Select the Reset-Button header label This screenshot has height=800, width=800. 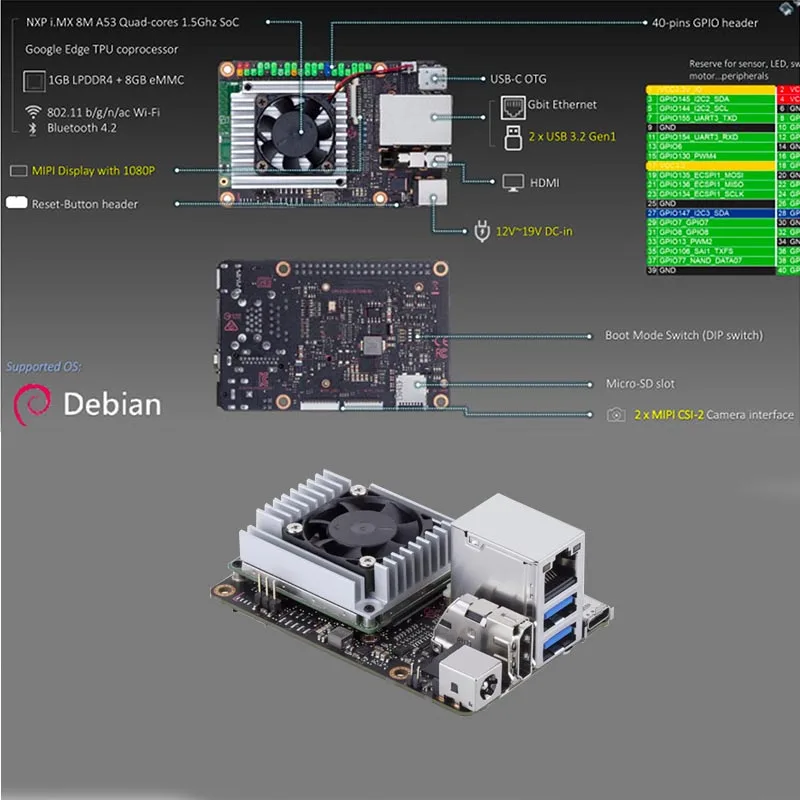[85, 204]
